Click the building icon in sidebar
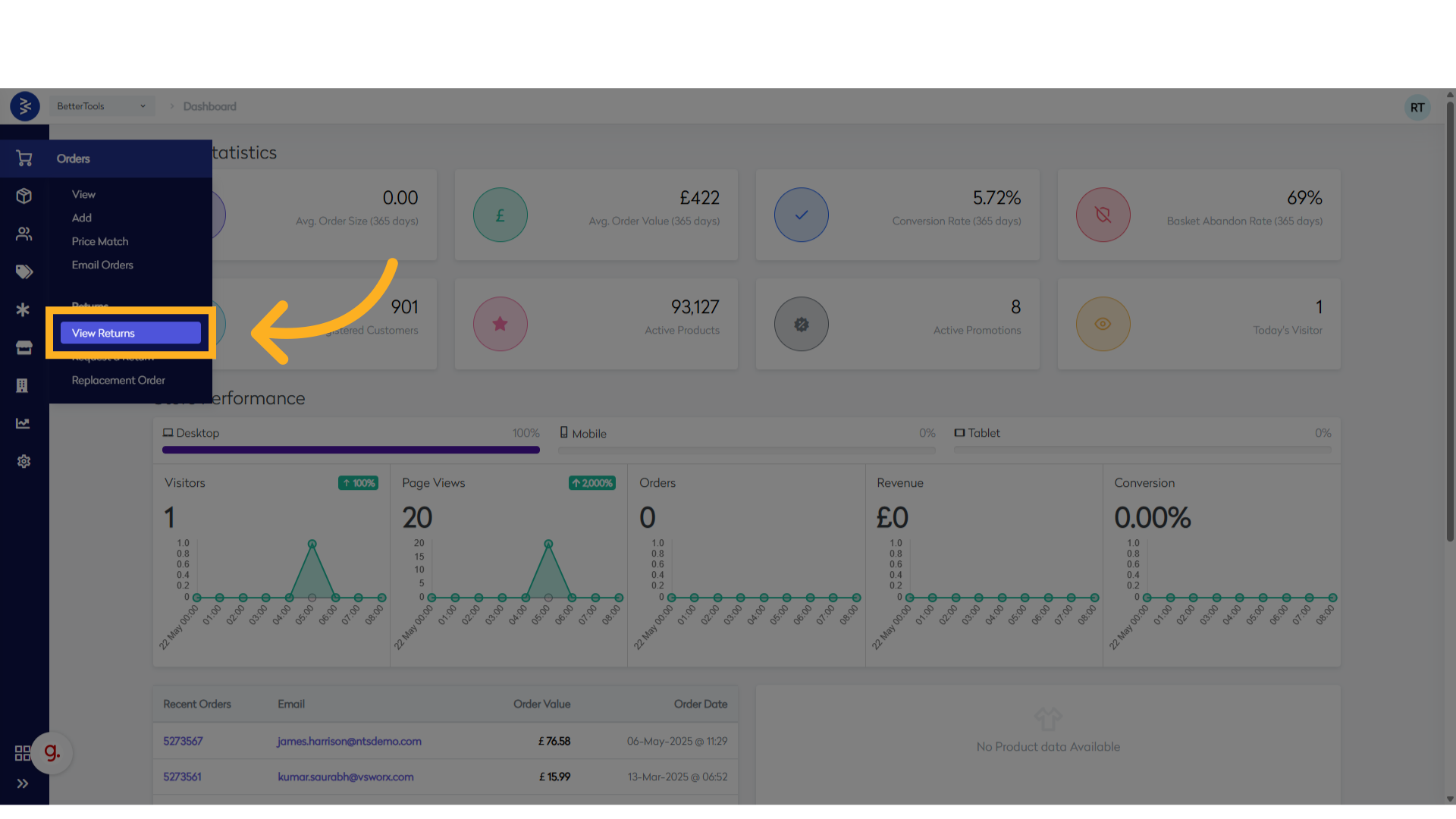 click(x=23, y=385)
